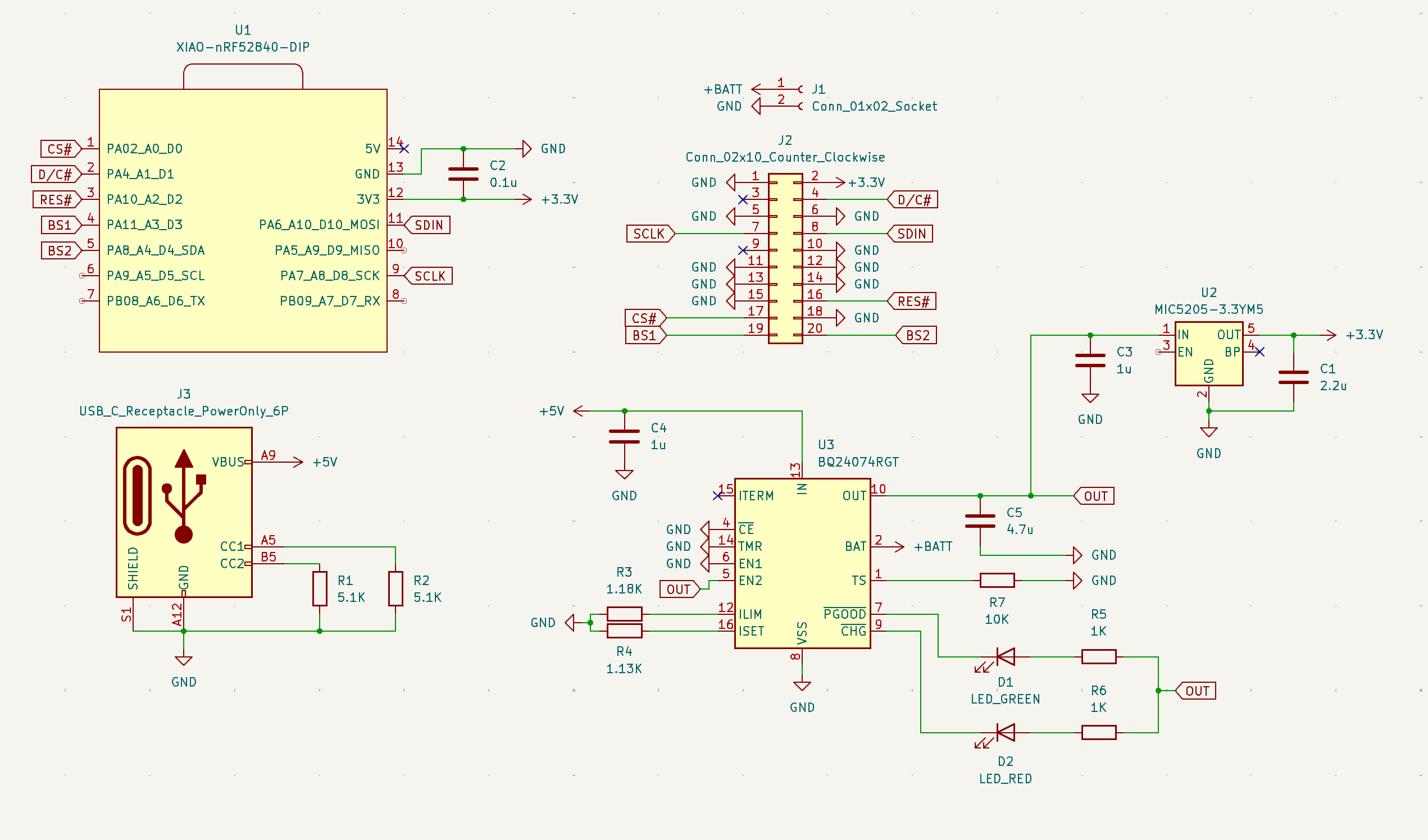Select the U2 regulator body

[1209, 354]
